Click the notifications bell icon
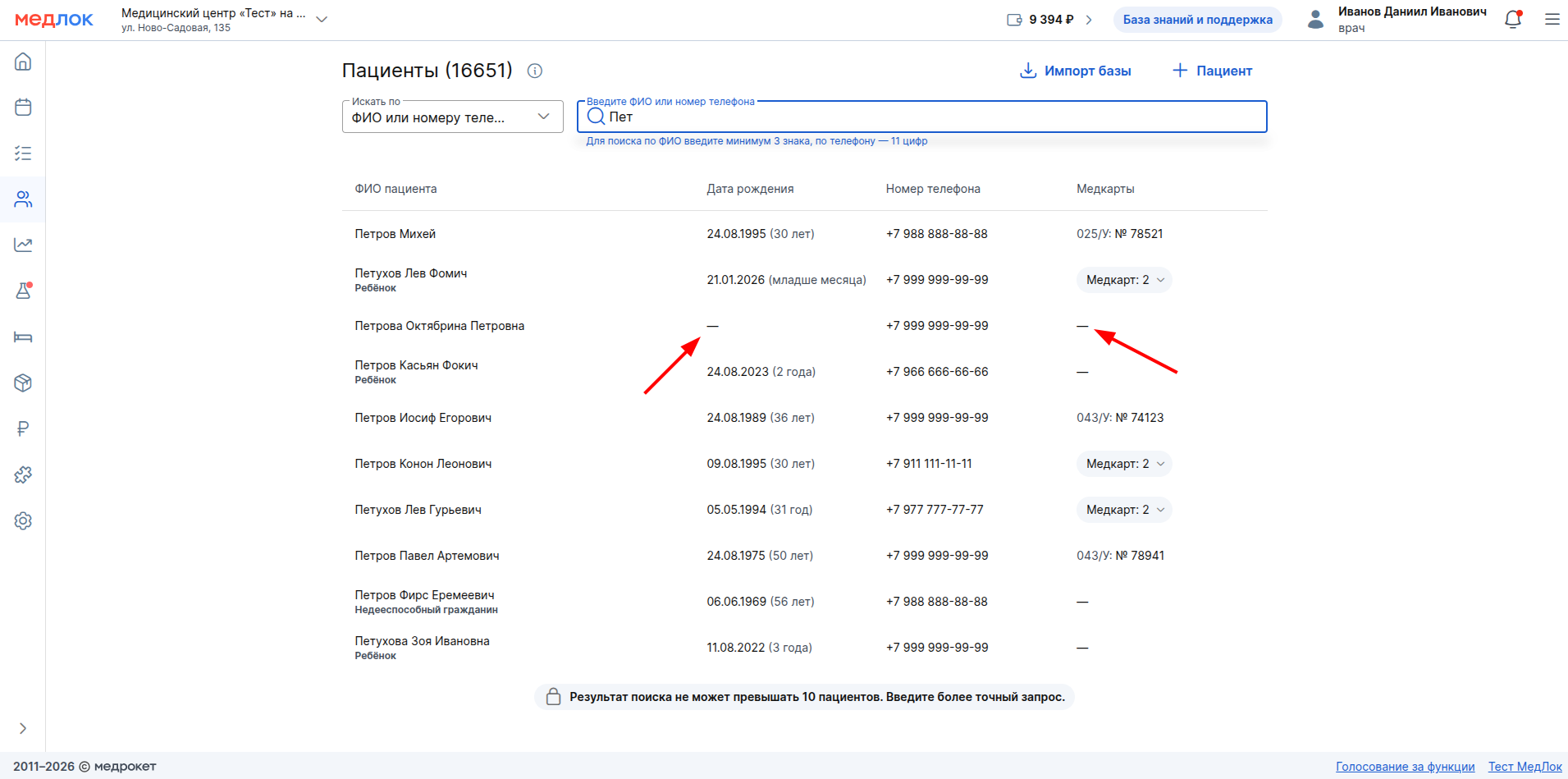The height and width of the screenshot is (779, 1568). pos(1512,20)
